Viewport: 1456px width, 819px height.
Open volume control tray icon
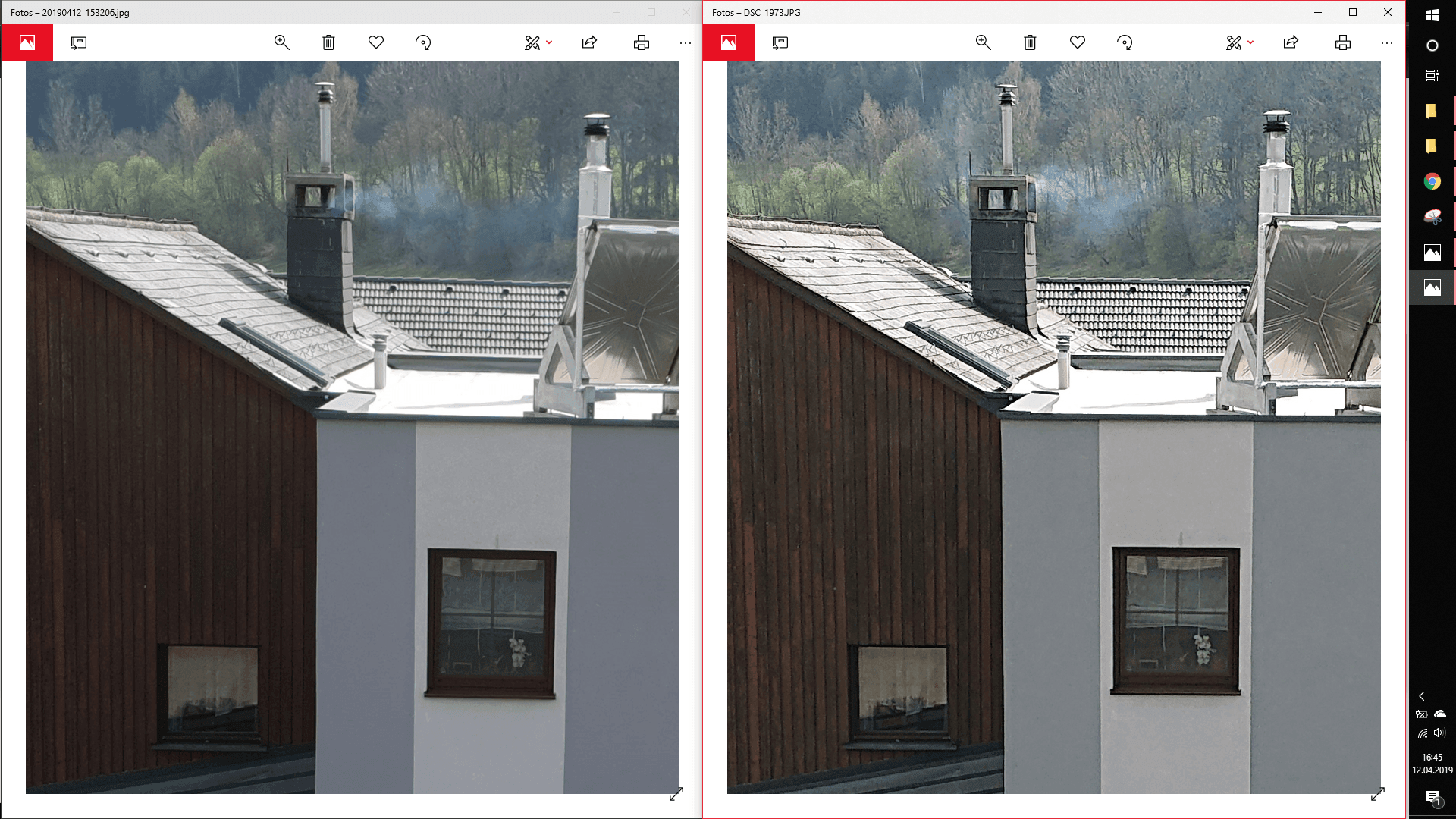(1440, 733)
